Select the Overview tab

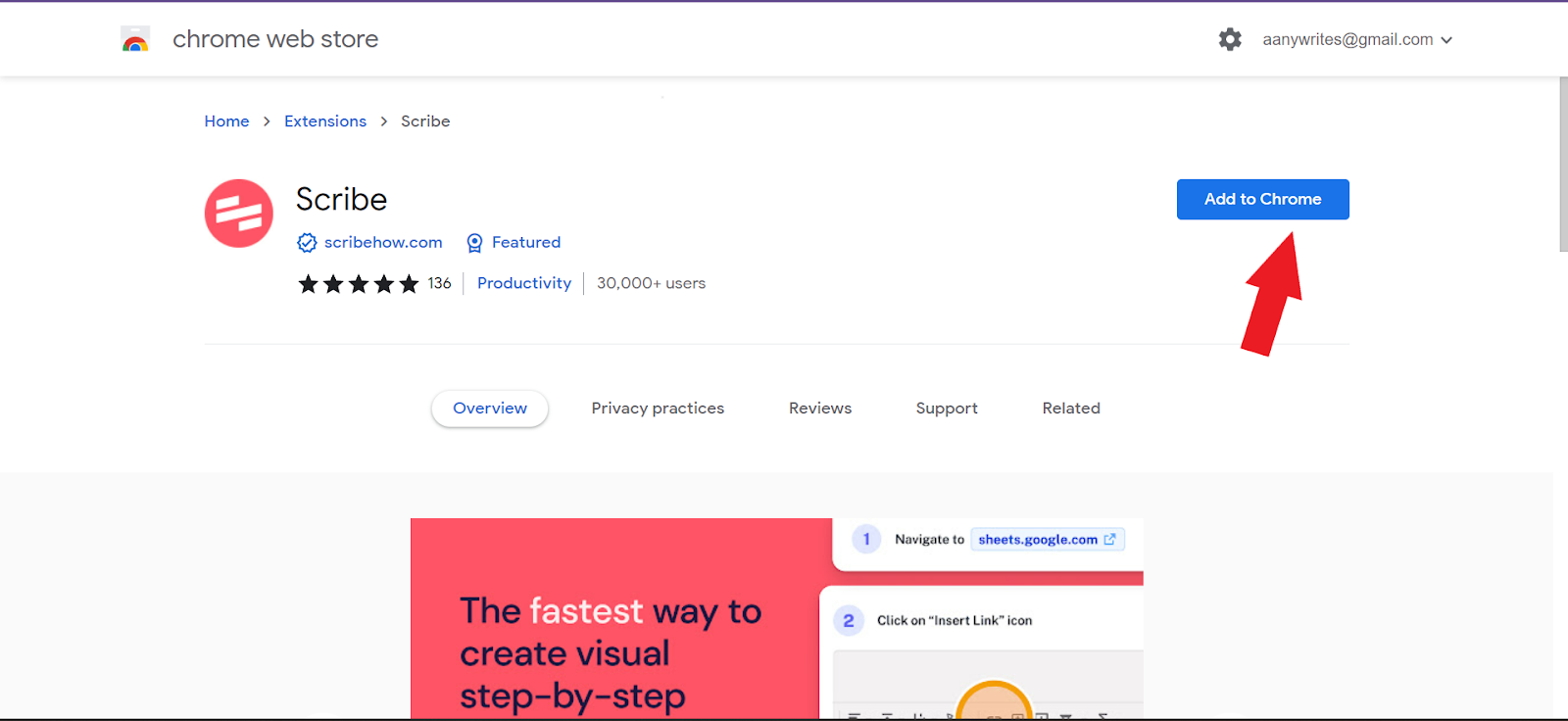coord(490,409)
